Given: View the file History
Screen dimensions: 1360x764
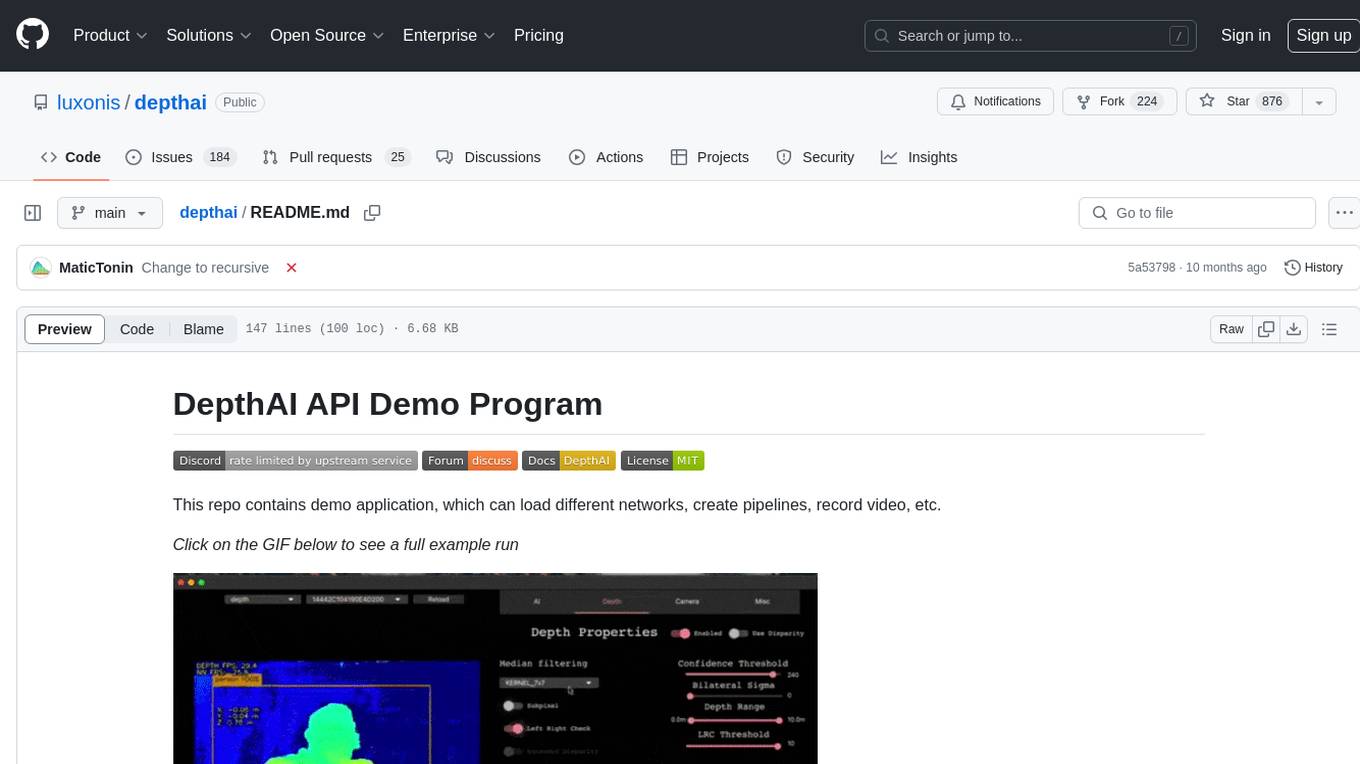Looking at the screenshot, I should click(1313, 268).
